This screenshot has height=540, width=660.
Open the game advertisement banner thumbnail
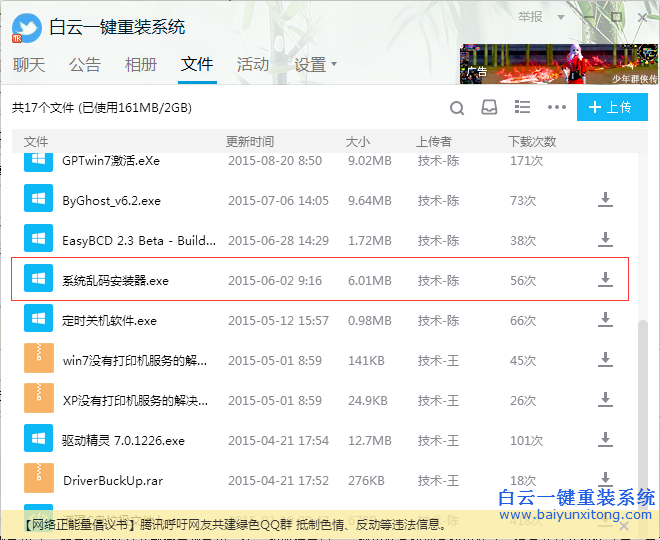(x=558, y=64)
